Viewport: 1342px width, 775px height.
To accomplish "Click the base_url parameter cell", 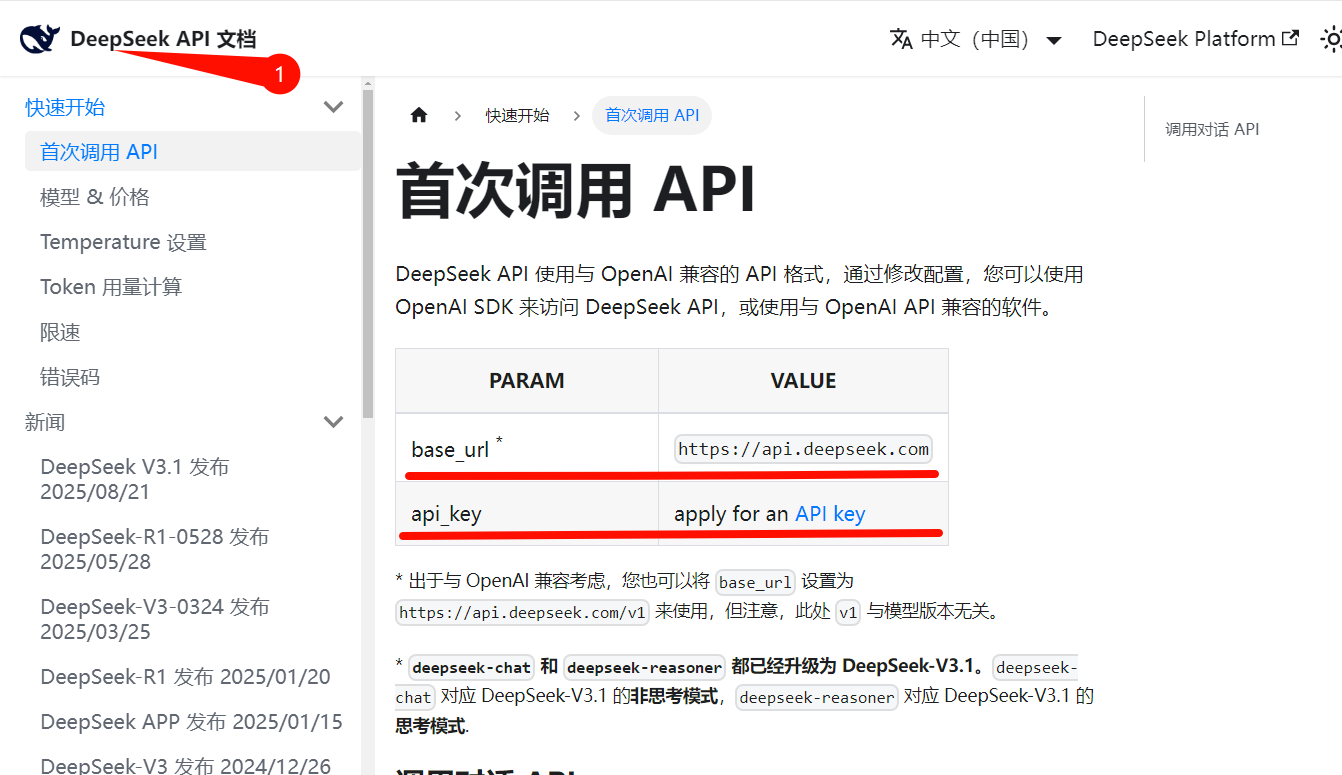I will tap(527, 449).
